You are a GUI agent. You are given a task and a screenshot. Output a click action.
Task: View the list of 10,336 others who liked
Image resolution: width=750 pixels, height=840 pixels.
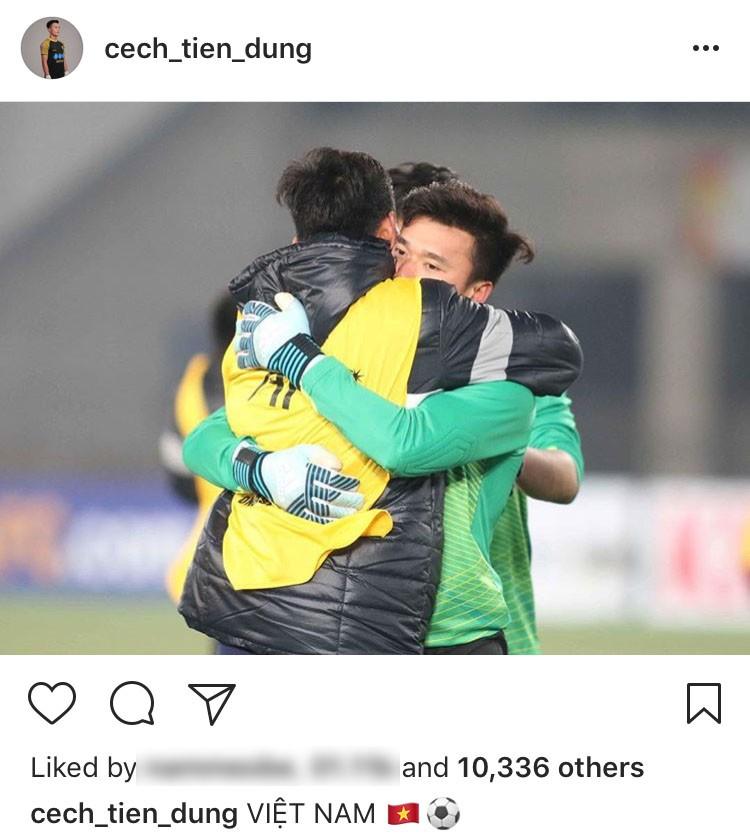[x=551, y=767]
